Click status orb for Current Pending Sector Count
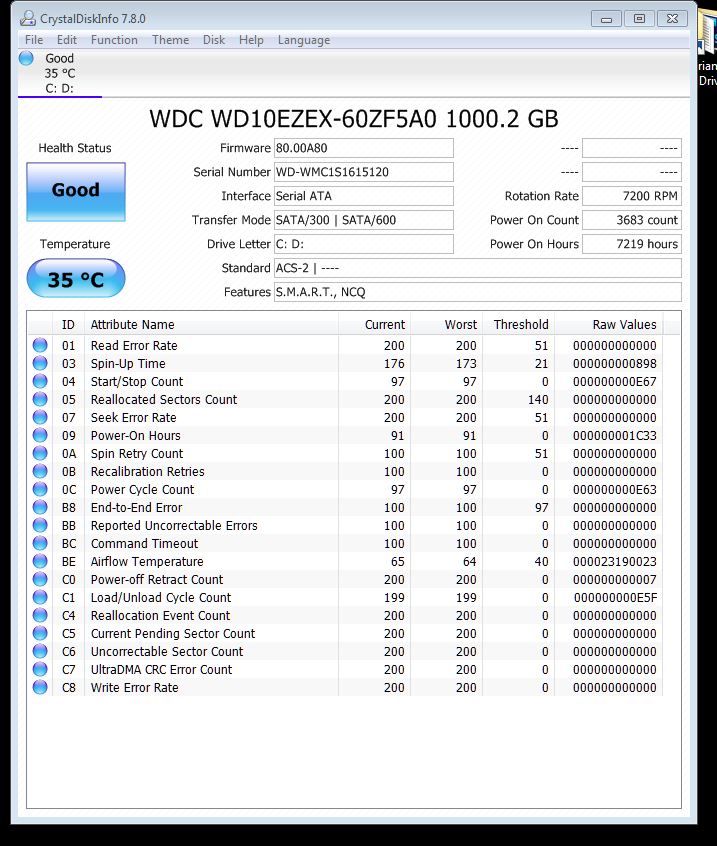 [x=40, y=633]
